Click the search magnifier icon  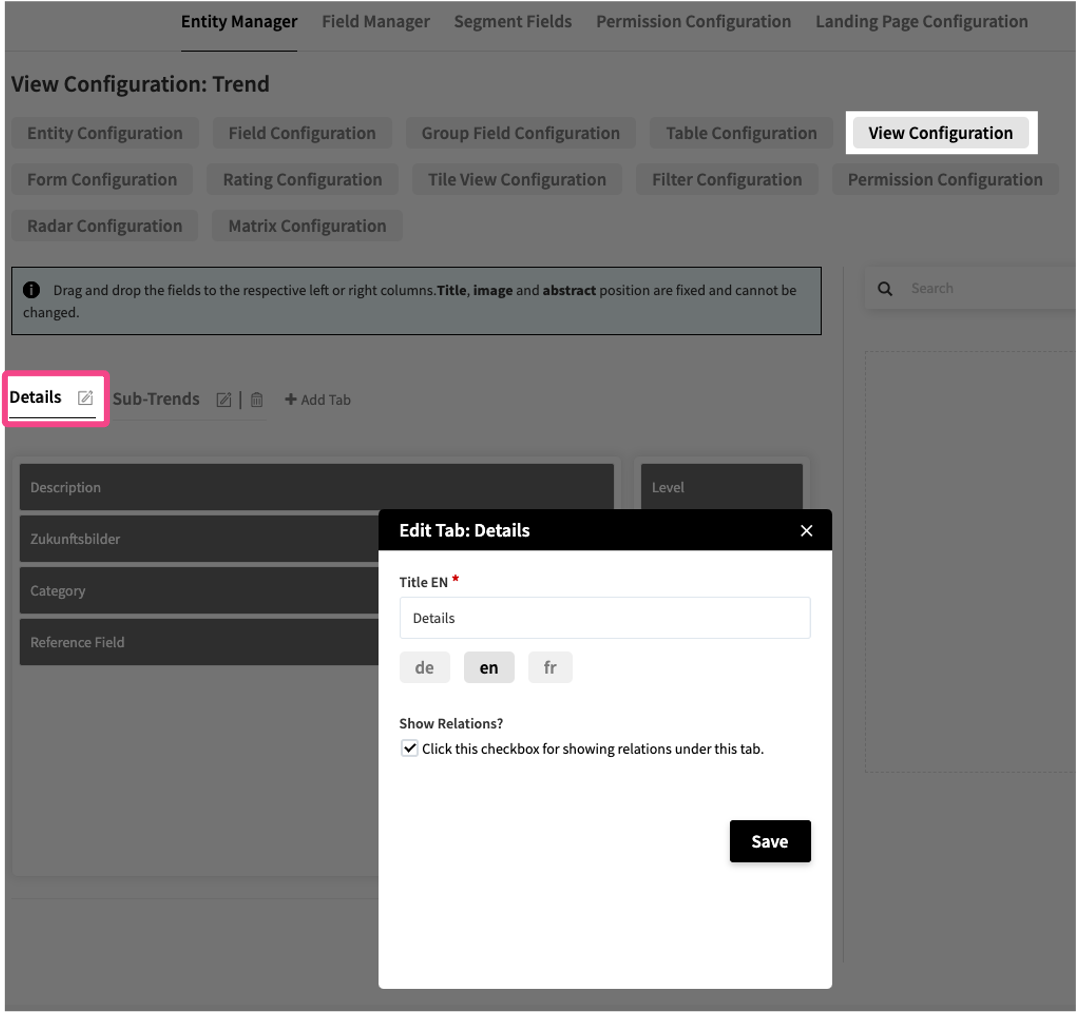885,289
